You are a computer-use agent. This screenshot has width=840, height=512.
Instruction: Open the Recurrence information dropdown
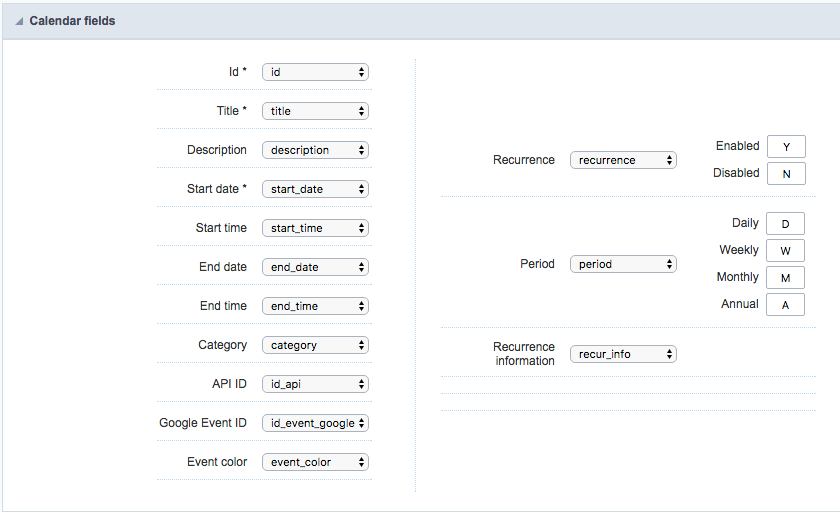pyautogui.click(x=623, y=354)
